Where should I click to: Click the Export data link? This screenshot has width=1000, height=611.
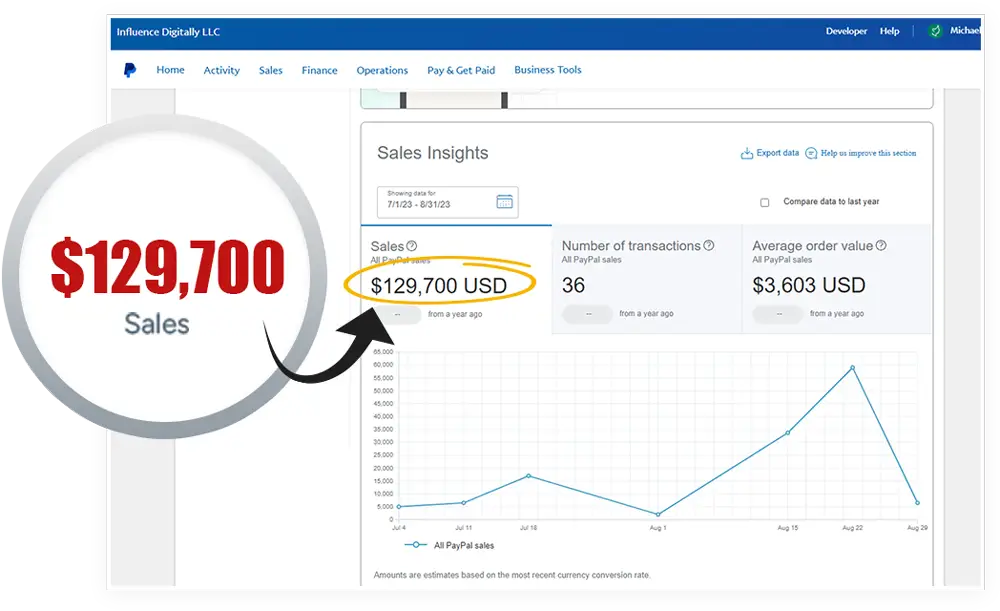point(777,153)
